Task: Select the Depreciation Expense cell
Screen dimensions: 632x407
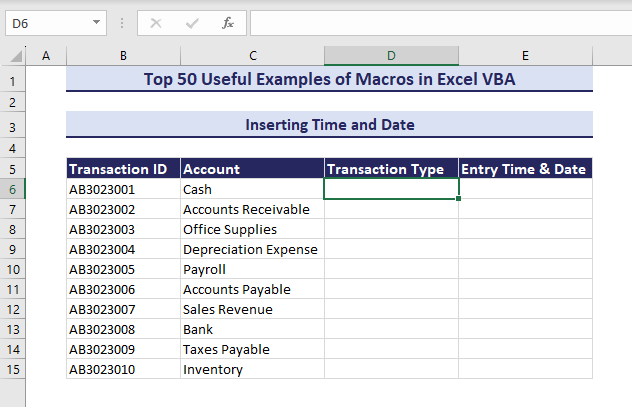Action: pyautogui.click(x=252, y=249)
